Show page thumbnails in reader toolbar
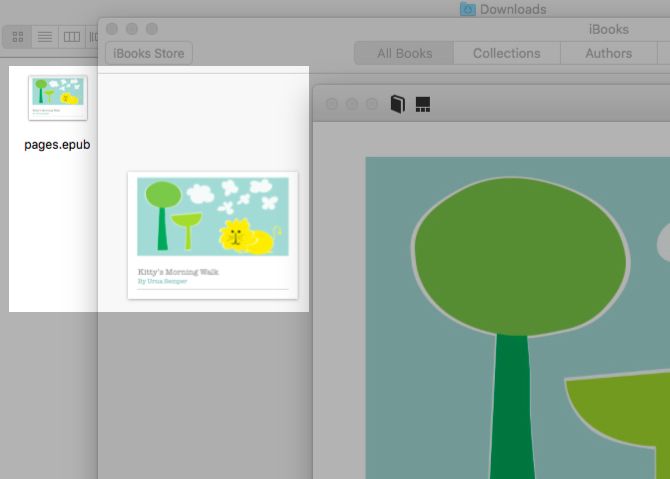Viewport: 670px width, 479px height. click(x=423, y=104)
